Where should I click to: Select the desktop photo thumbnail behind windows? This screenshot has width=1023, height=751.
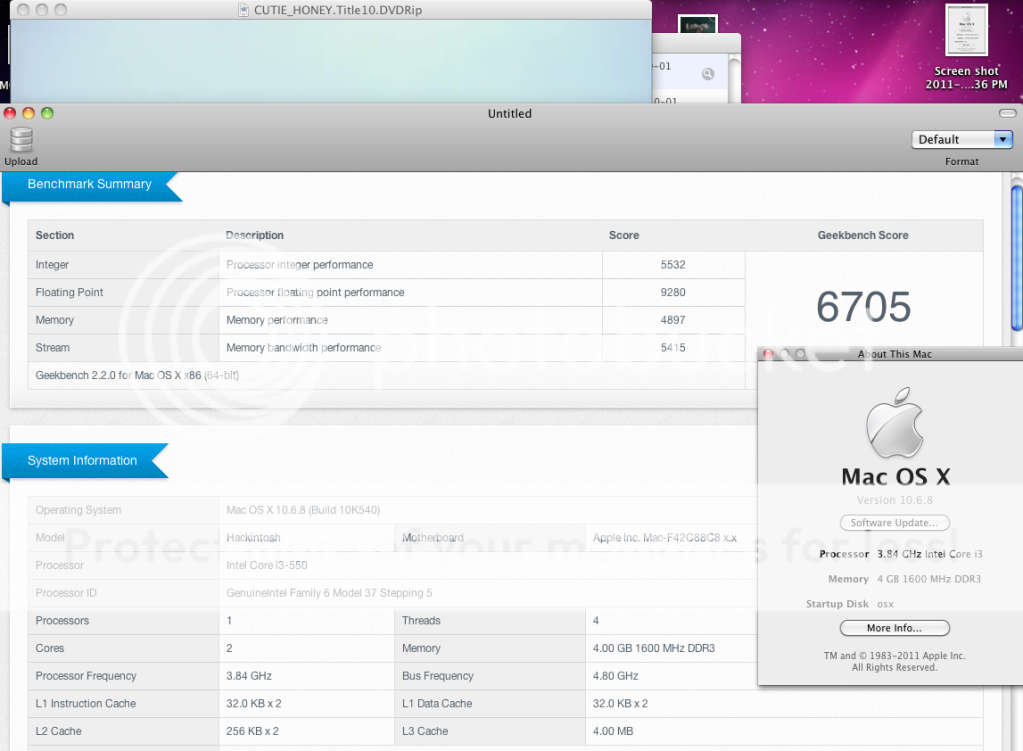(x=698, y=25)
